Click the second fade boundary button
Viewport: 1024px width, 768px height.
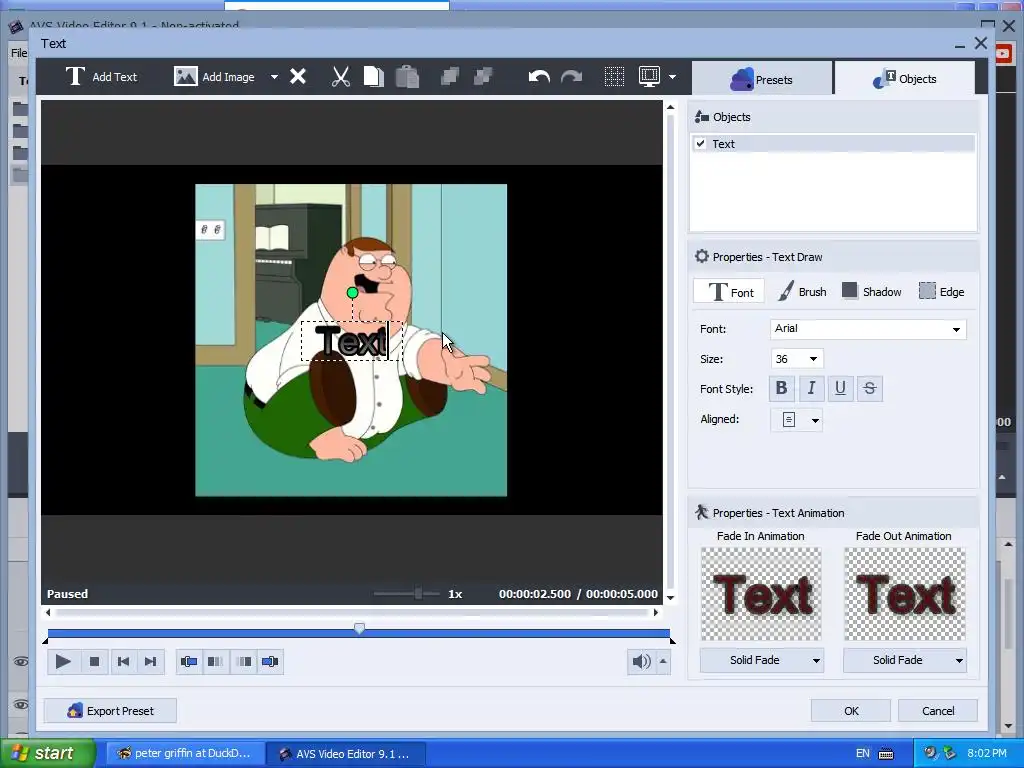click(x=216, y=662)
